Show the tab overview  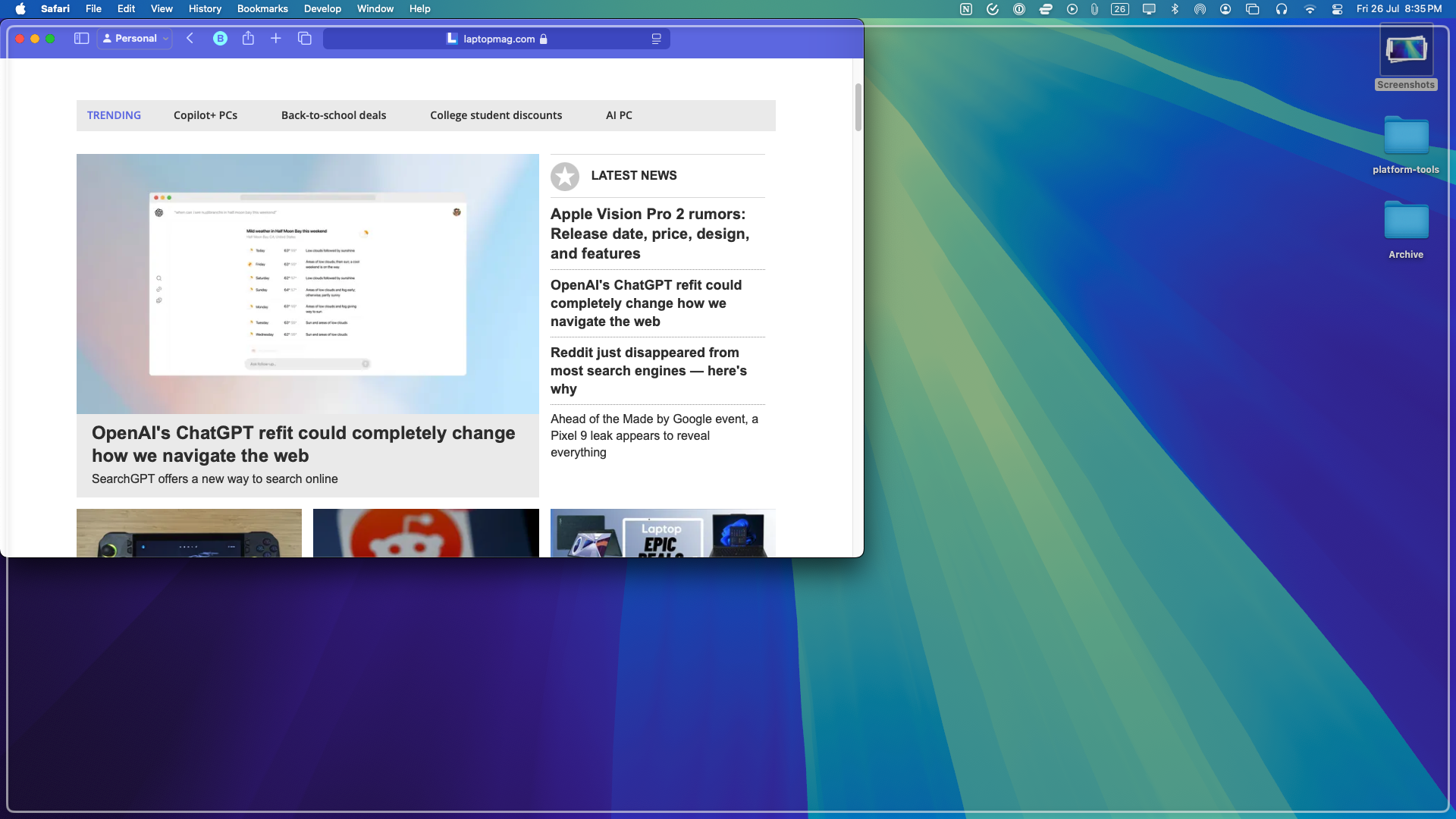pyautogui.click(x=305, y=39)
